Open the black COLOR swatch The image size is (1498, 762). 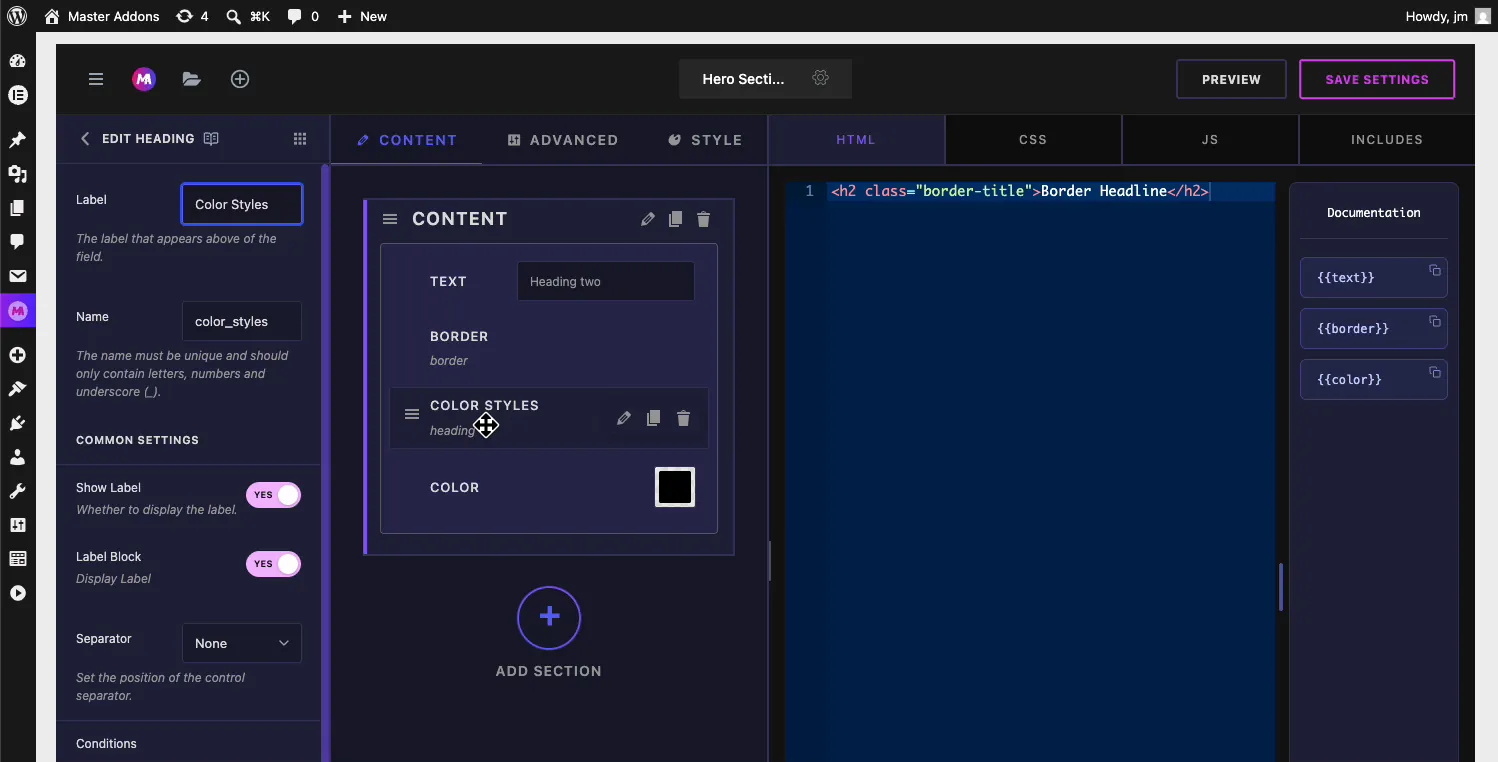coord(675,487)
